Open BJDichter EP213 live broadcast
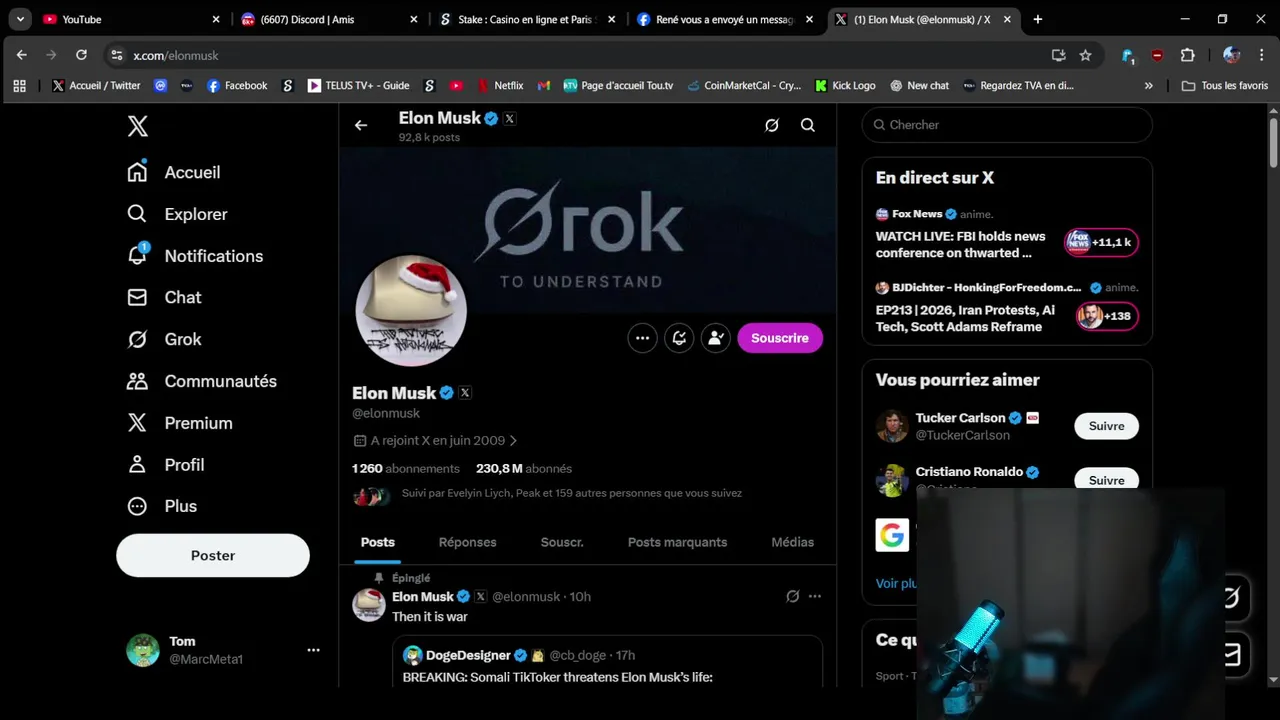Viewport: 1280px width, 720px height. tap(1007, 308)
